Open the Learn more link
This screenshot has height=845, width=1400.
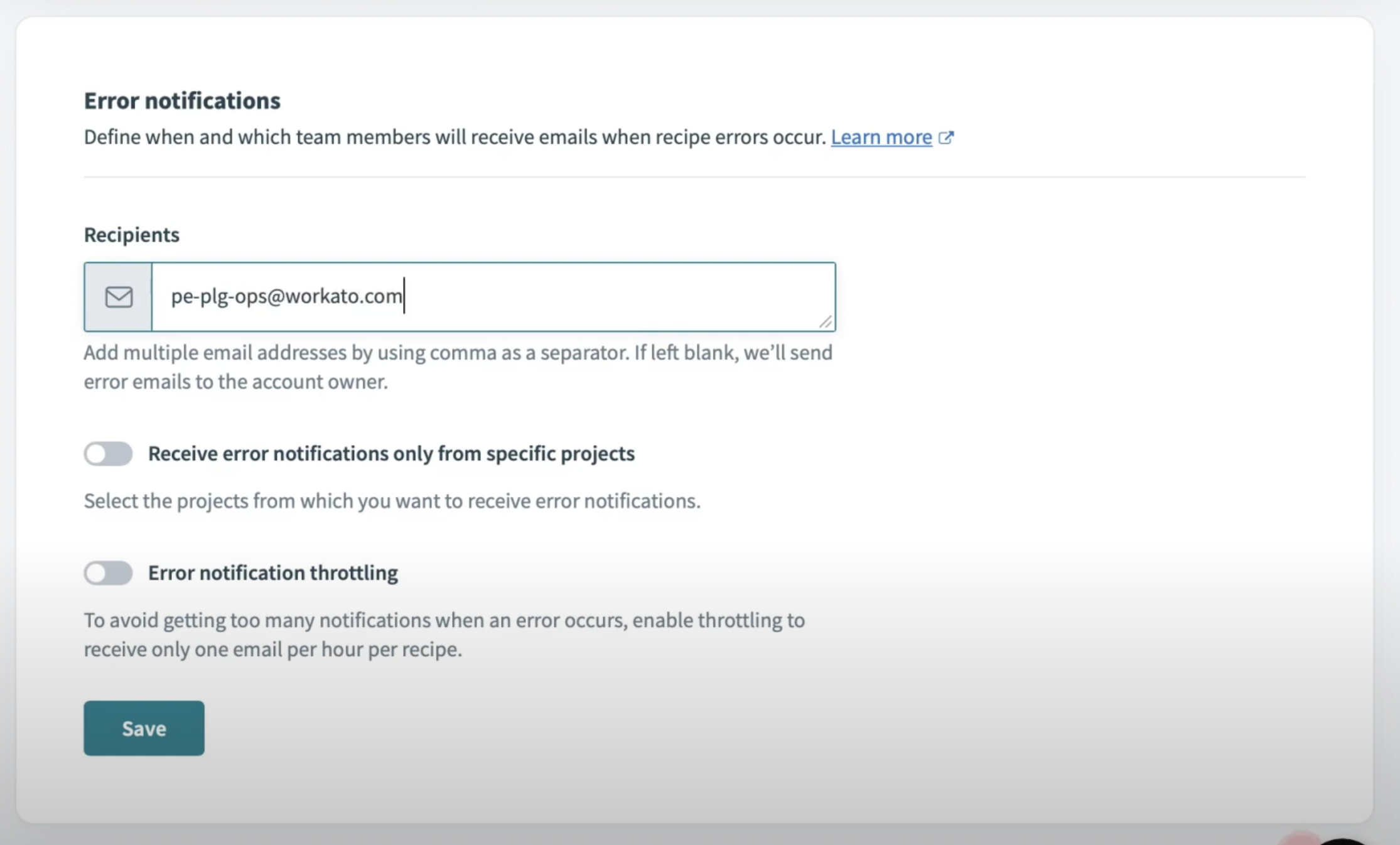click(x=881, y=137)
